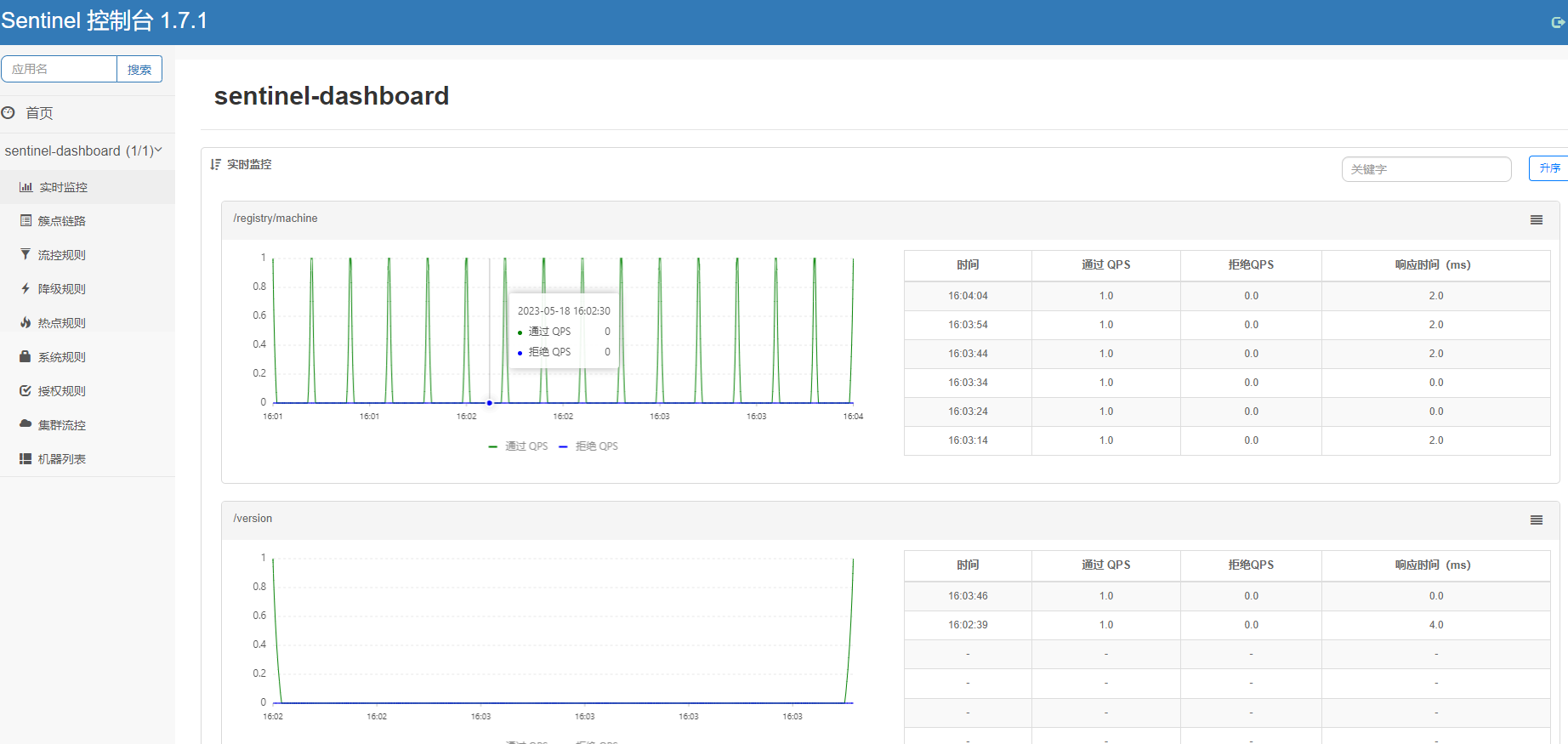Click the 16:03:54 time cell
The height and width of the screenshot is (744, 1568).
pos(968,325)
